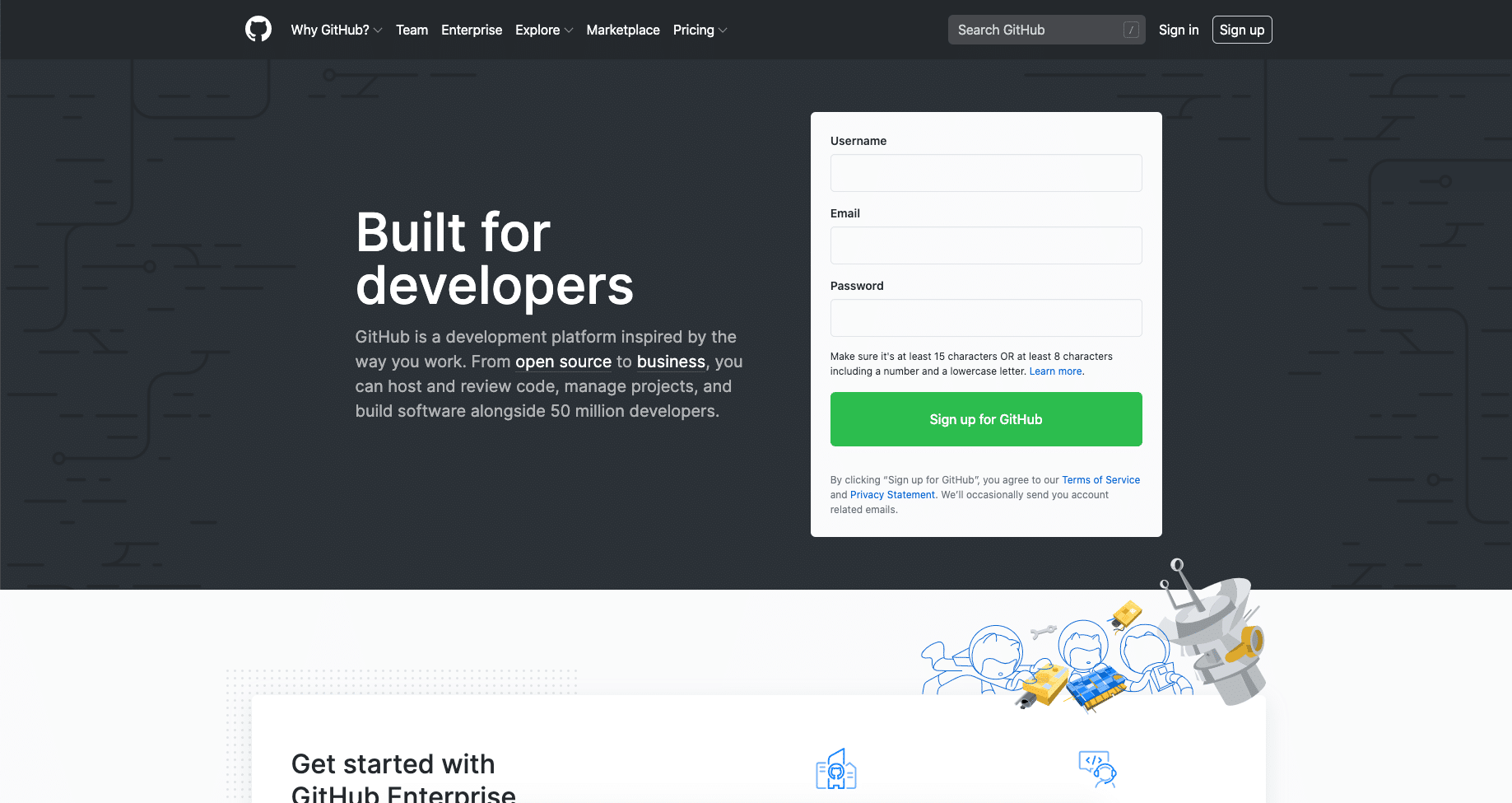The width and height of the screenshot is (1512, 803).
Task: Select Enterprise in the navigation bar
Action: 471,30
